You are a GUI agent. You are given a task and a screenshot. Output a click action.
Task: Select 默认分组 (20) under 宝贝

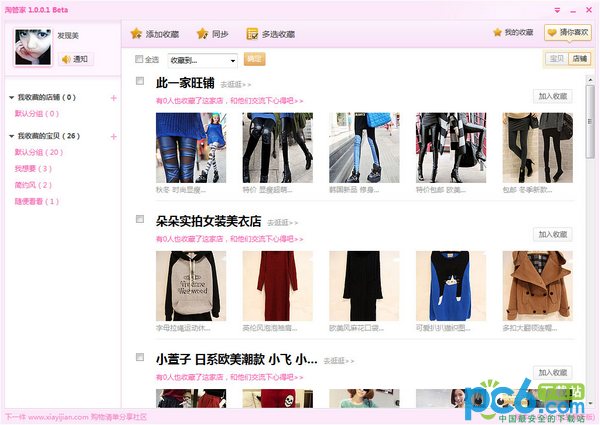(x=39, y=152)
